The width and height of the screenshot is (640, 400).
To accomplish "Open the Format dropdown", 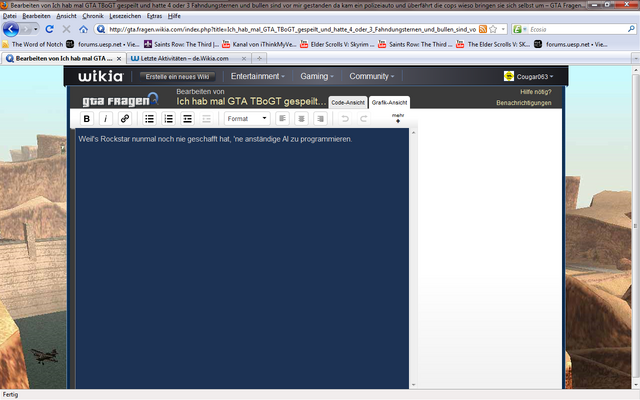I will point(247,119).
